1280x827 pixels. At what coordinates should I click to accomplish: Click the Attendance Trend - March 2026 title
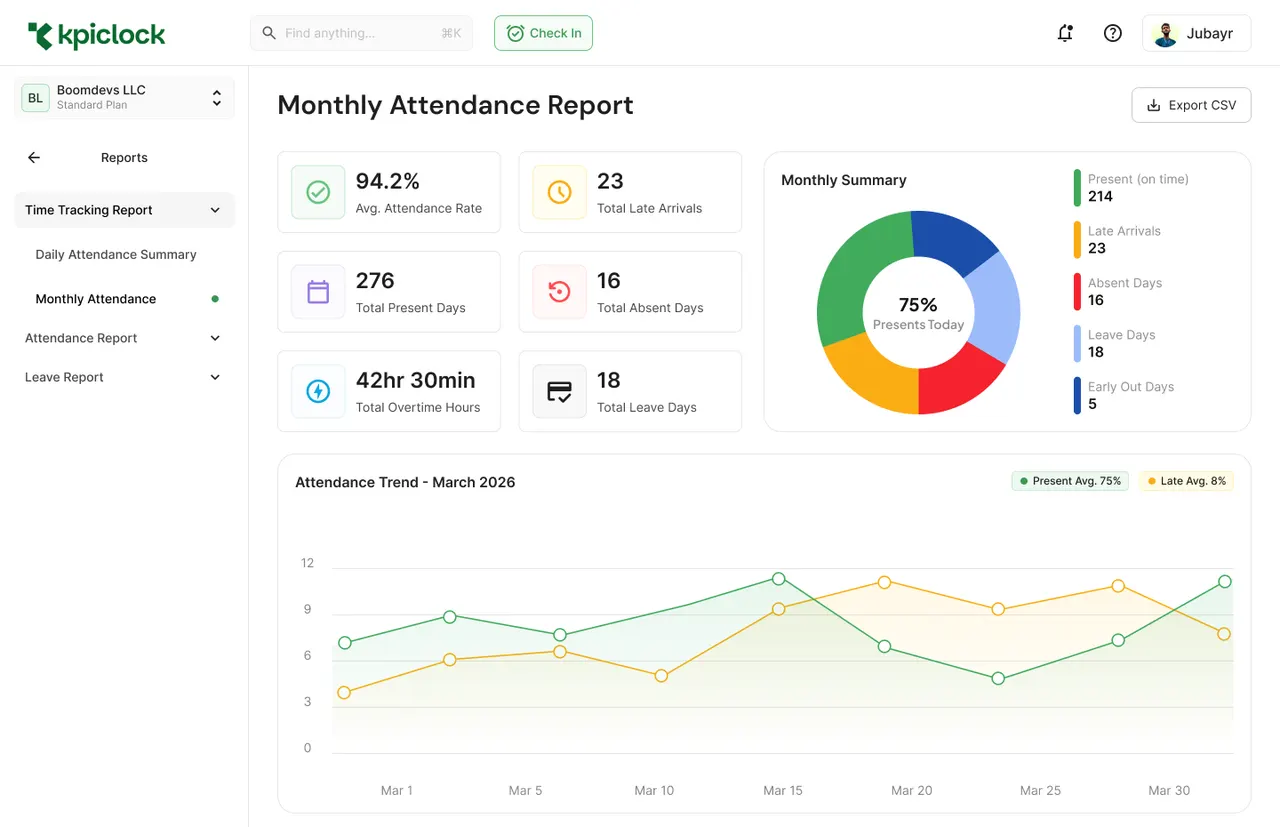(x=405, y=482)
